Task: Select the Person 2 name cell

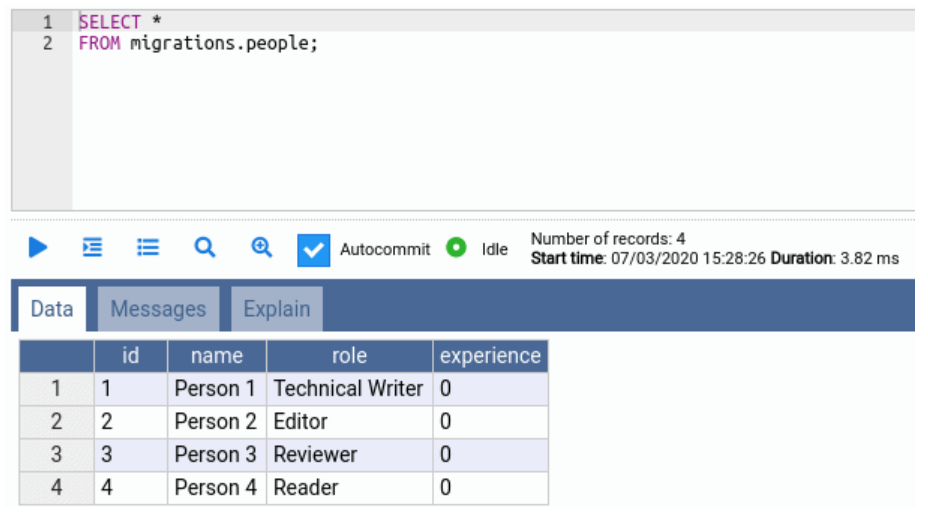Action: click(x=215, y=422)
